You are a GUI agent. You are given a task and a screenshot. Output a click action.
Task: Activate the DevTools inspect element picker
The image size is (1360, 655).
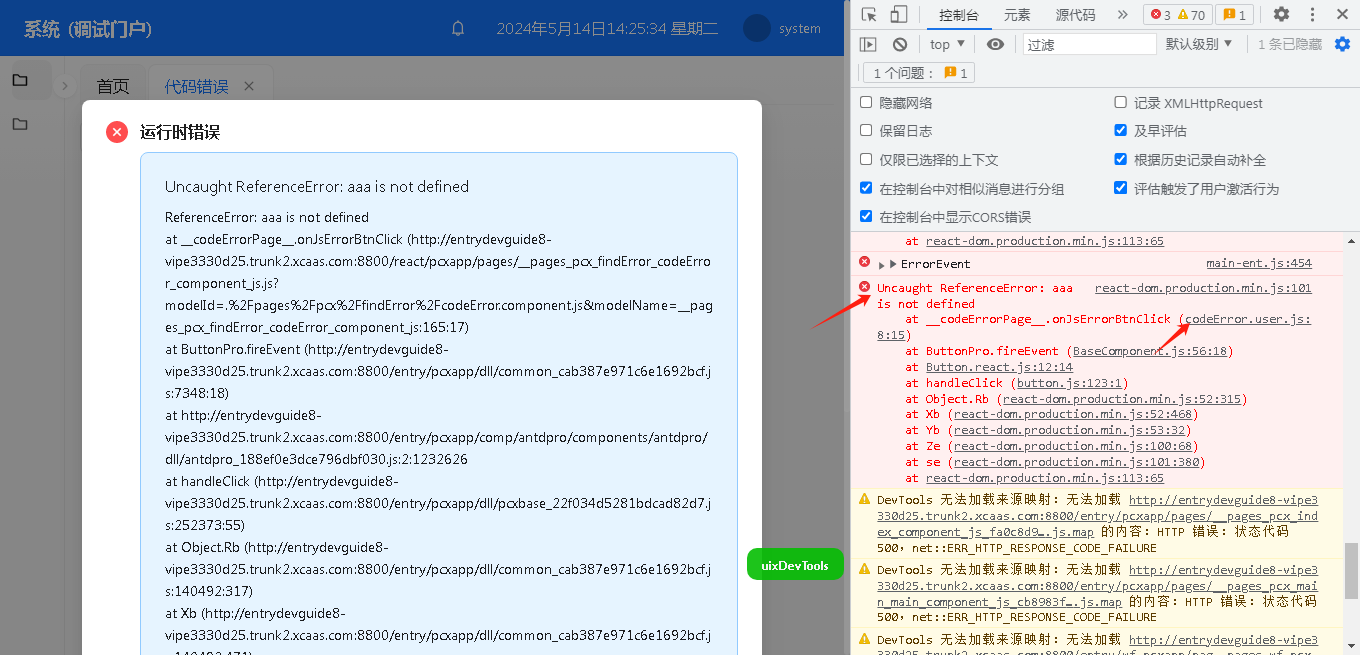pos(869,15)
